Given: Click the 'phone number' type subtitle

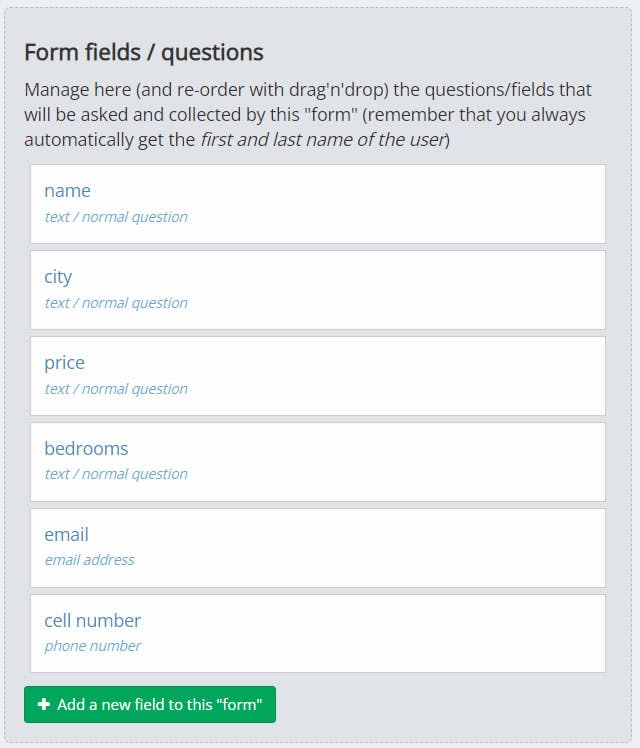Looking at the screenshot, I should coord(93,646).
